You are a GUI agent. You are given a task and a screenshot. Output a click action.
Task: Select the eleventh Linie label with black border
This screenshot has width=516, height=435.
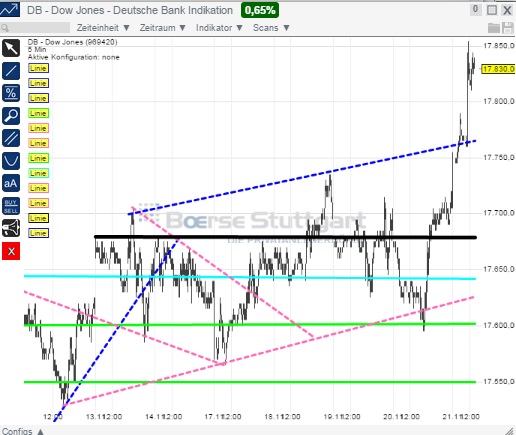tap(38, 218)
